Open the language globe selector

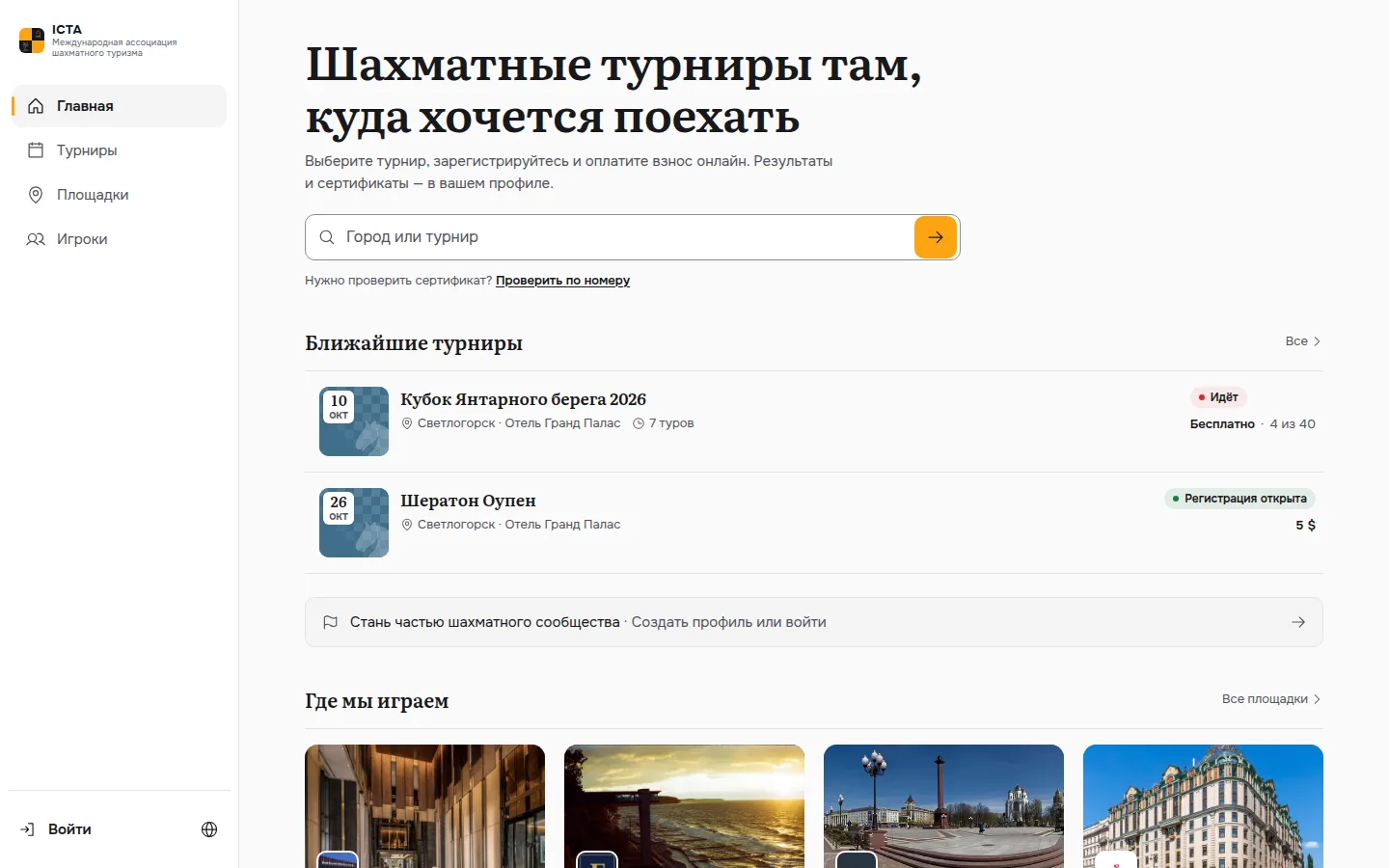click(209, 829)
